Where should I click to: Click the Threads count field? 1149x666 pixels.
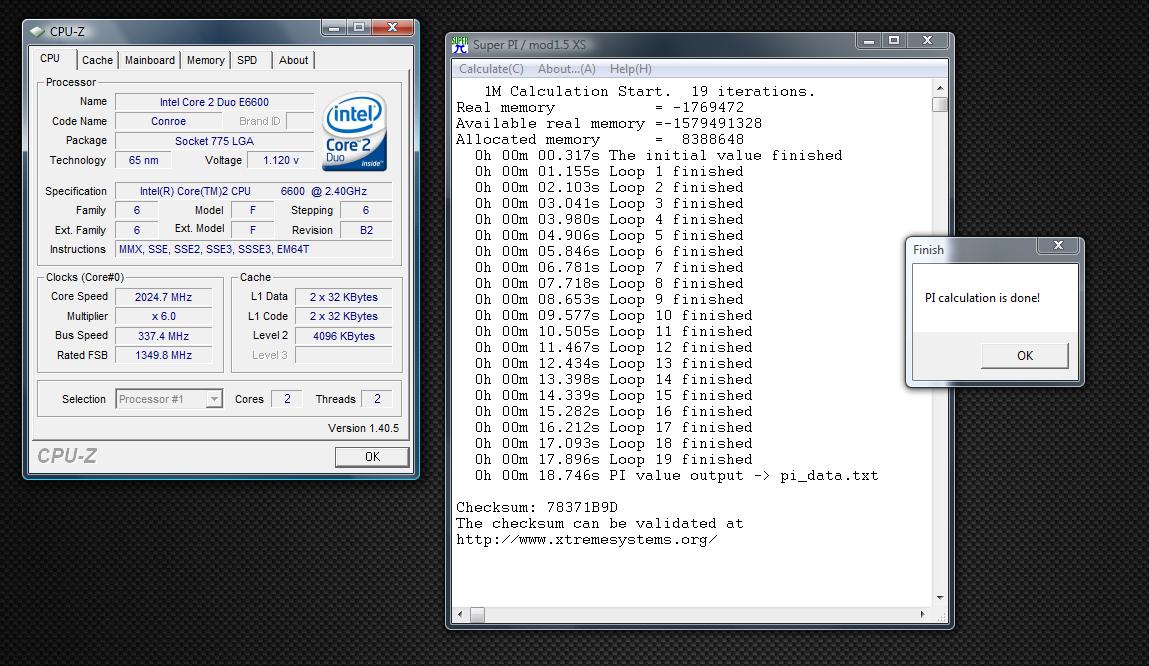377,399
